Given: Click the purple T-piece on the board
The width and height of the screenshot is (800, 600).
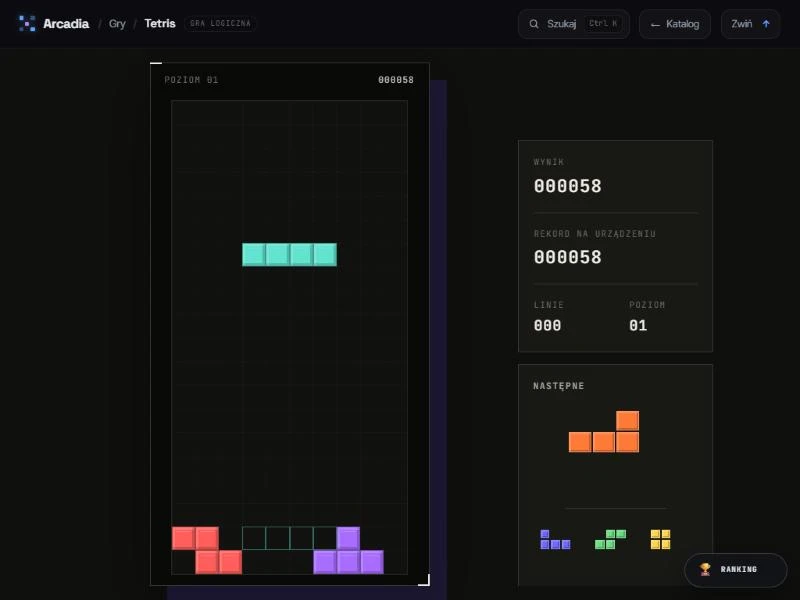Looking at the screenshot, I should (x=348, y=551).
